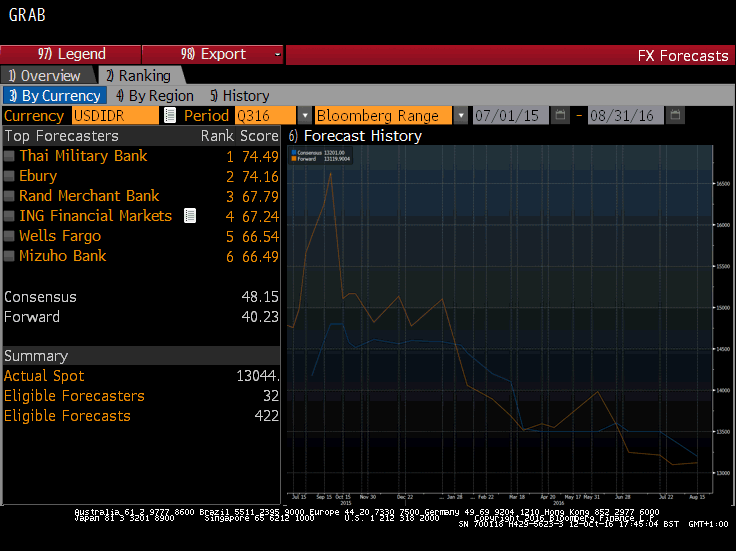The height and width of the screenshot is (551, 736).
Task: Open the Forecast History chart link
Action: coord(355,136)
